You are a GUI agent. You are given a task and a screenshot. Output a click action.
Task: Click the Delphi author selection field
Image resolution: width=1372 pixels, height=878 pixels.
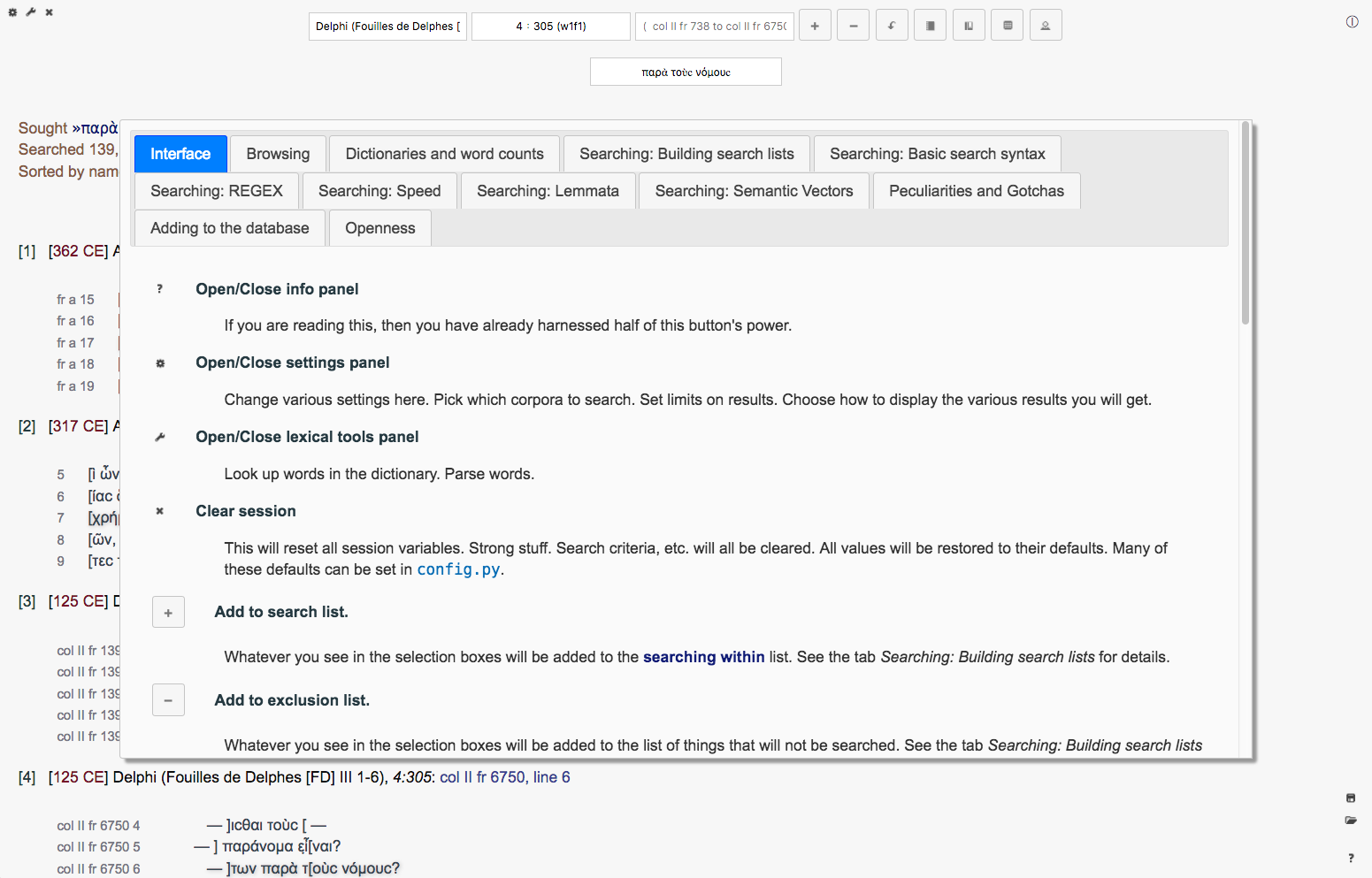tap(387, 27)
